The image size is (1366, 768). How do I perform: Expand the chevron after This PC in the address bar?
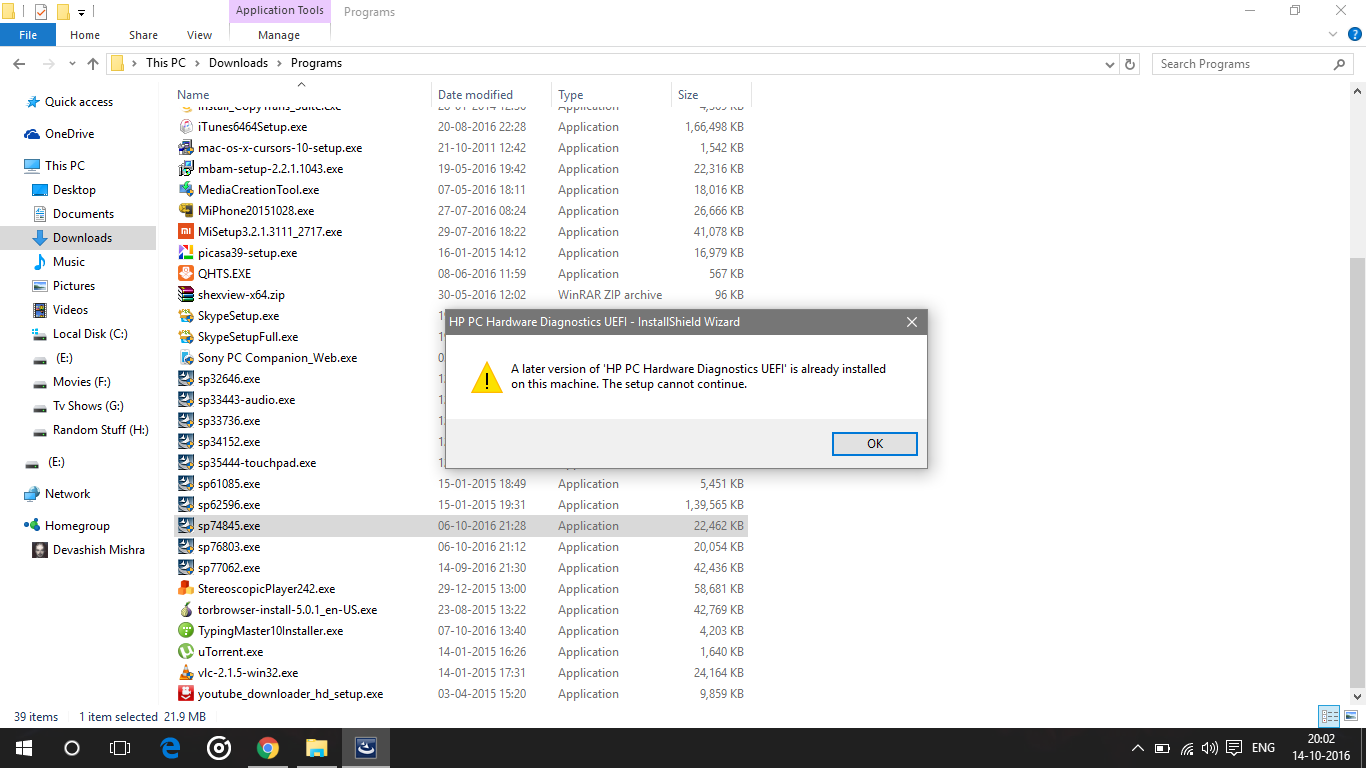pos(197,63)
